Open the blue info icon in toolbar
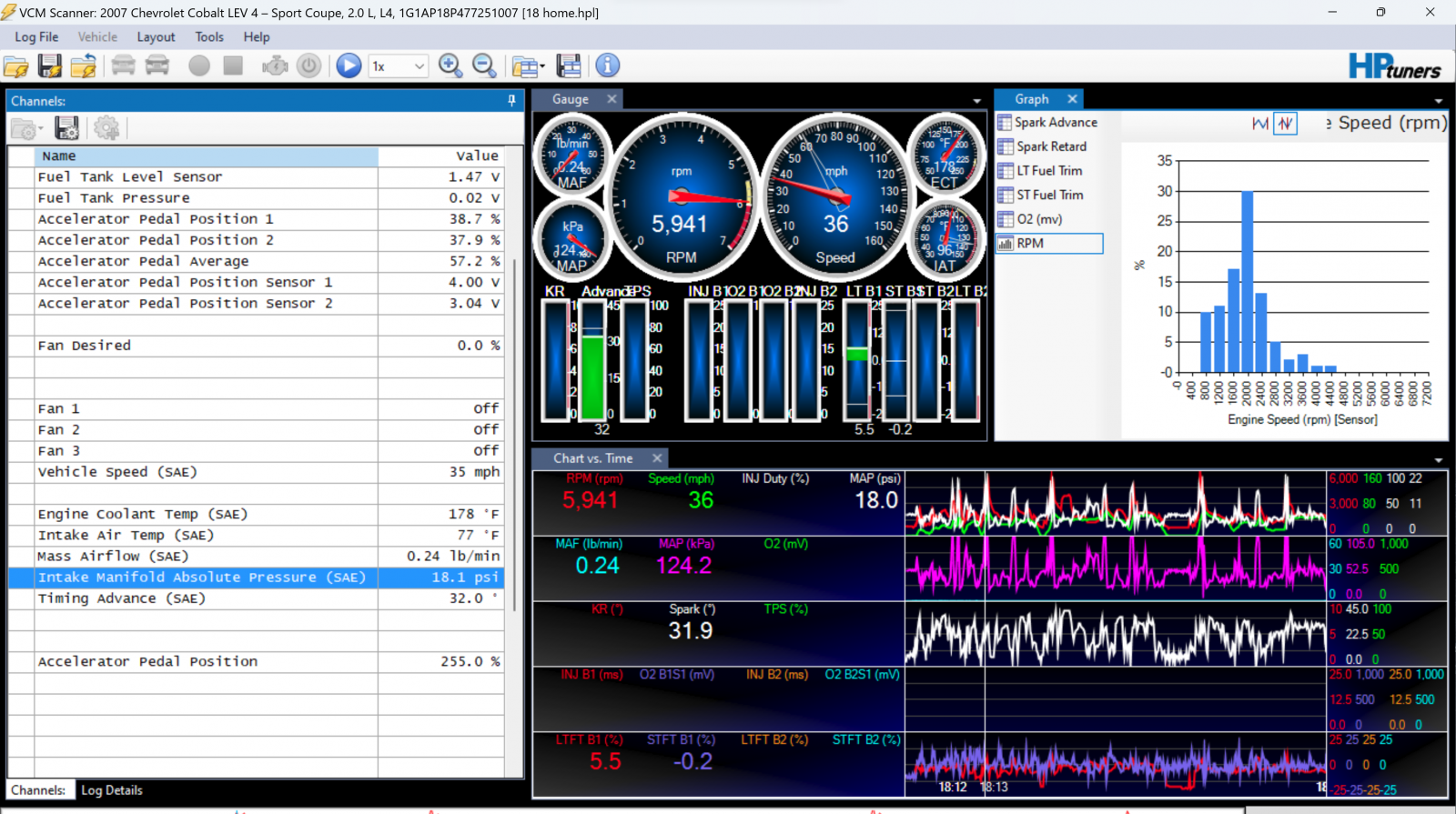The width and height of the screenshot is (1456, 814). tap(608, 65)
